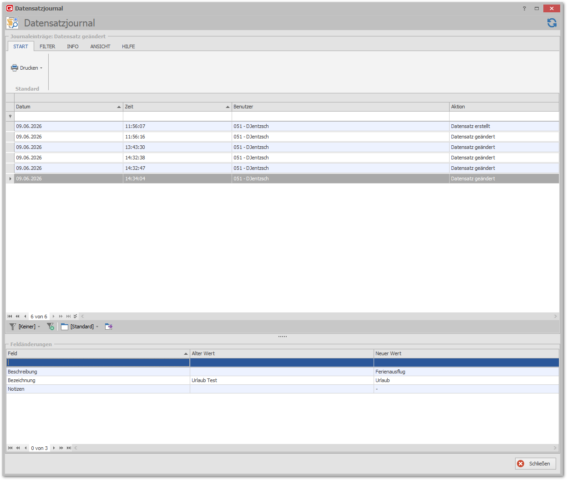Go to last record in Feldänderungen navigator
Screen dimensions: 567x480
[x=69, y=448]
